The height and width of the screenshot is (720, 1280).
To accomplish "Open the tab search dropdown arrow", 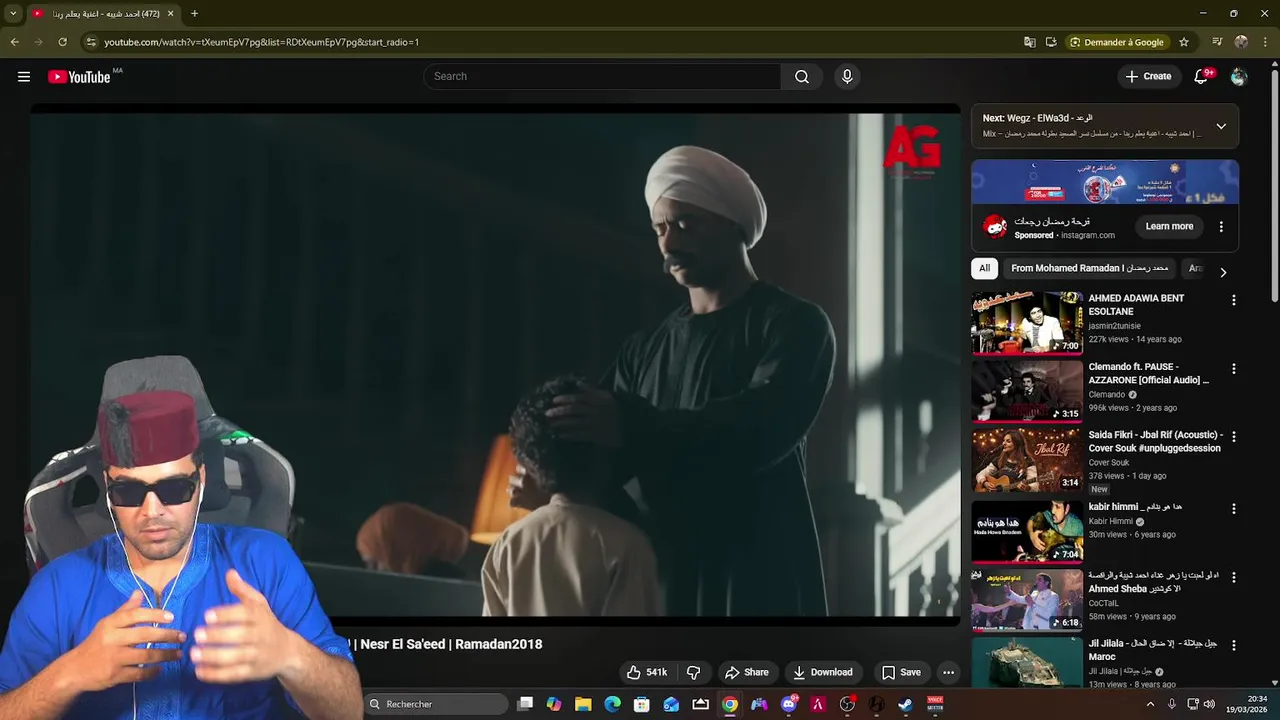I will coord(13,13).
